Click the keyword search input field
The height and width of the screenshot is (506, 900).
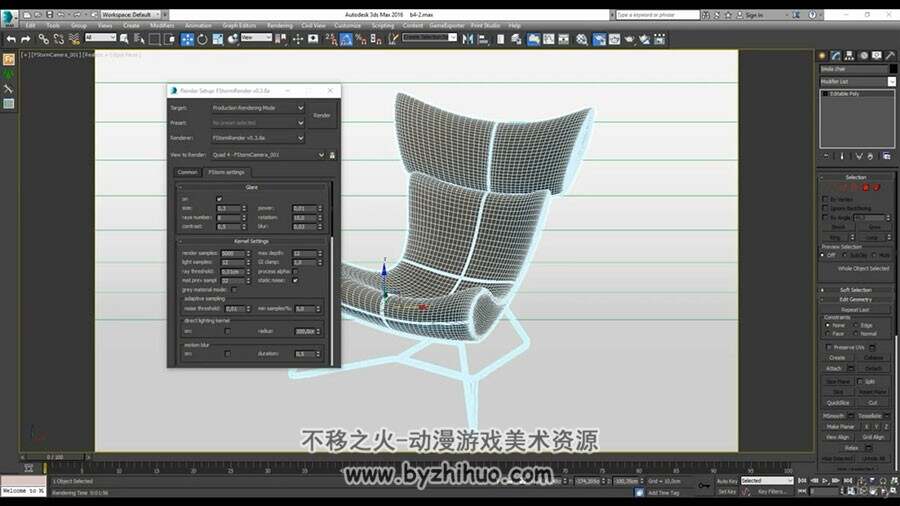(657, 15)
